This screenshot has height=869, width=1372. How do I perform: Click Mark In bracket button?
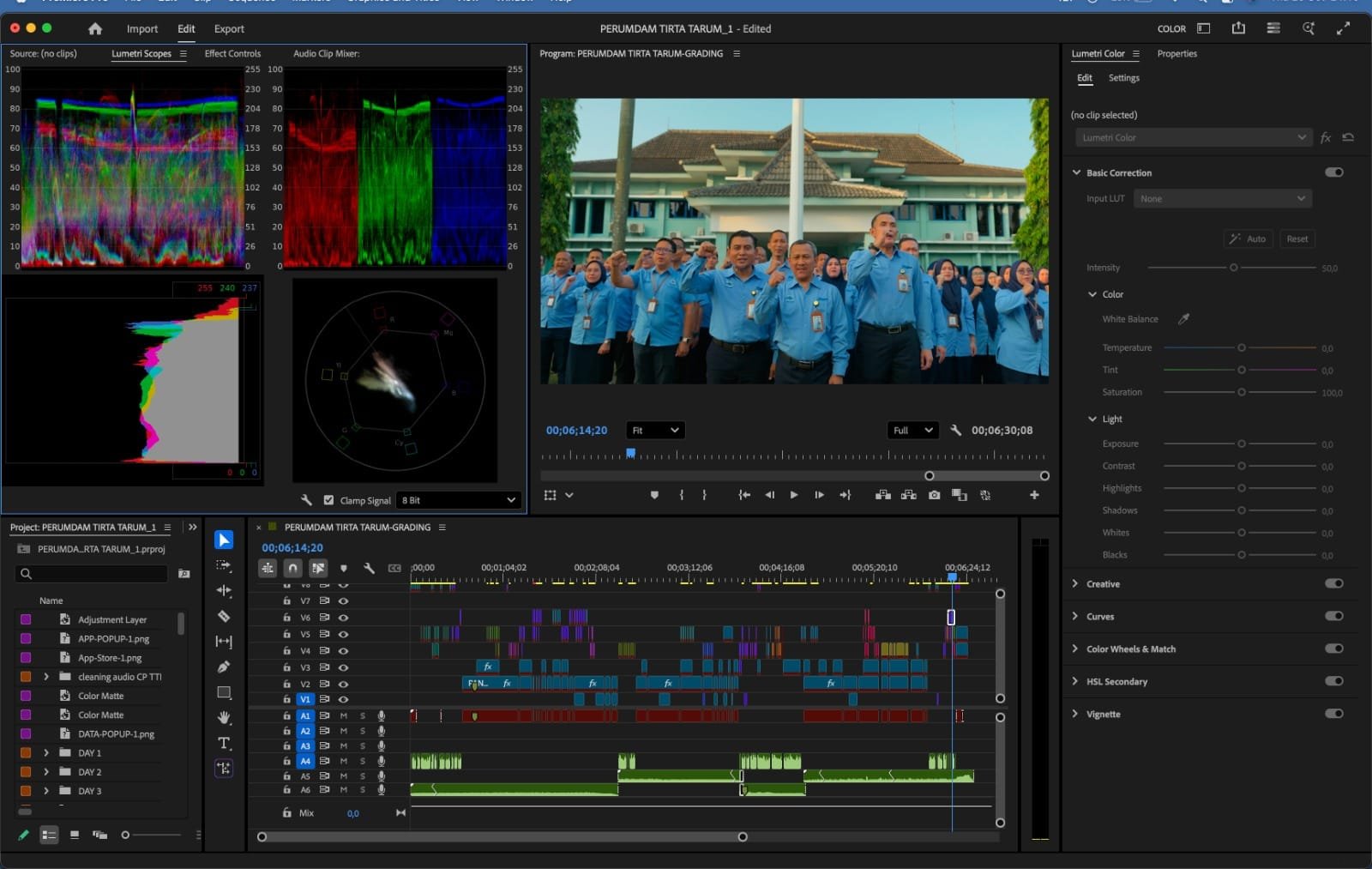pos(682,495)
